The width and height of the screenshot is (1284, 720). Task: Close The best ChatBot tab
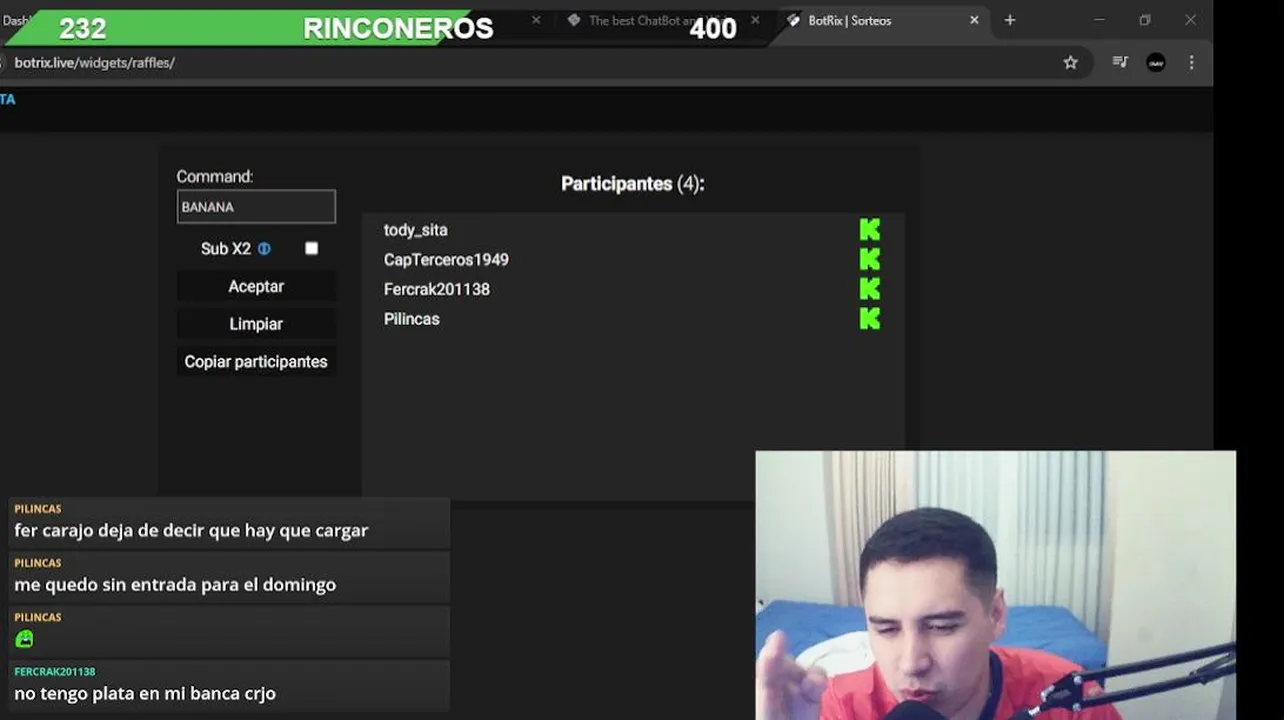tap(755, 20)
